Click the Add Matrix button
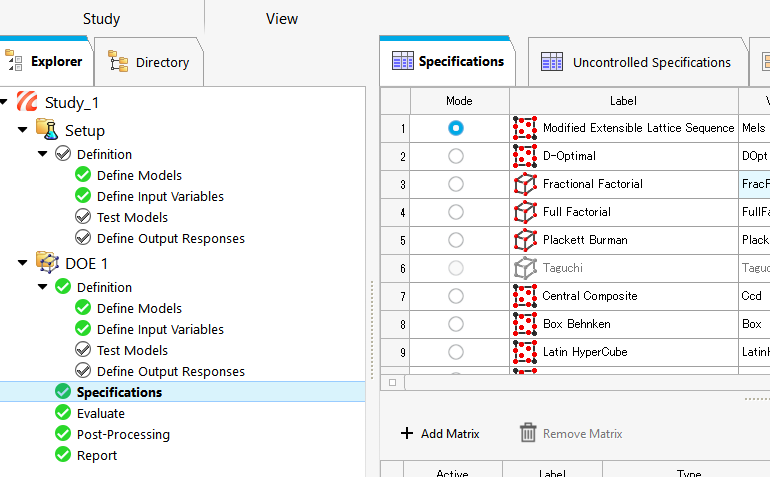The height and width of the screenshot is (477, 770). click(440, 434)
